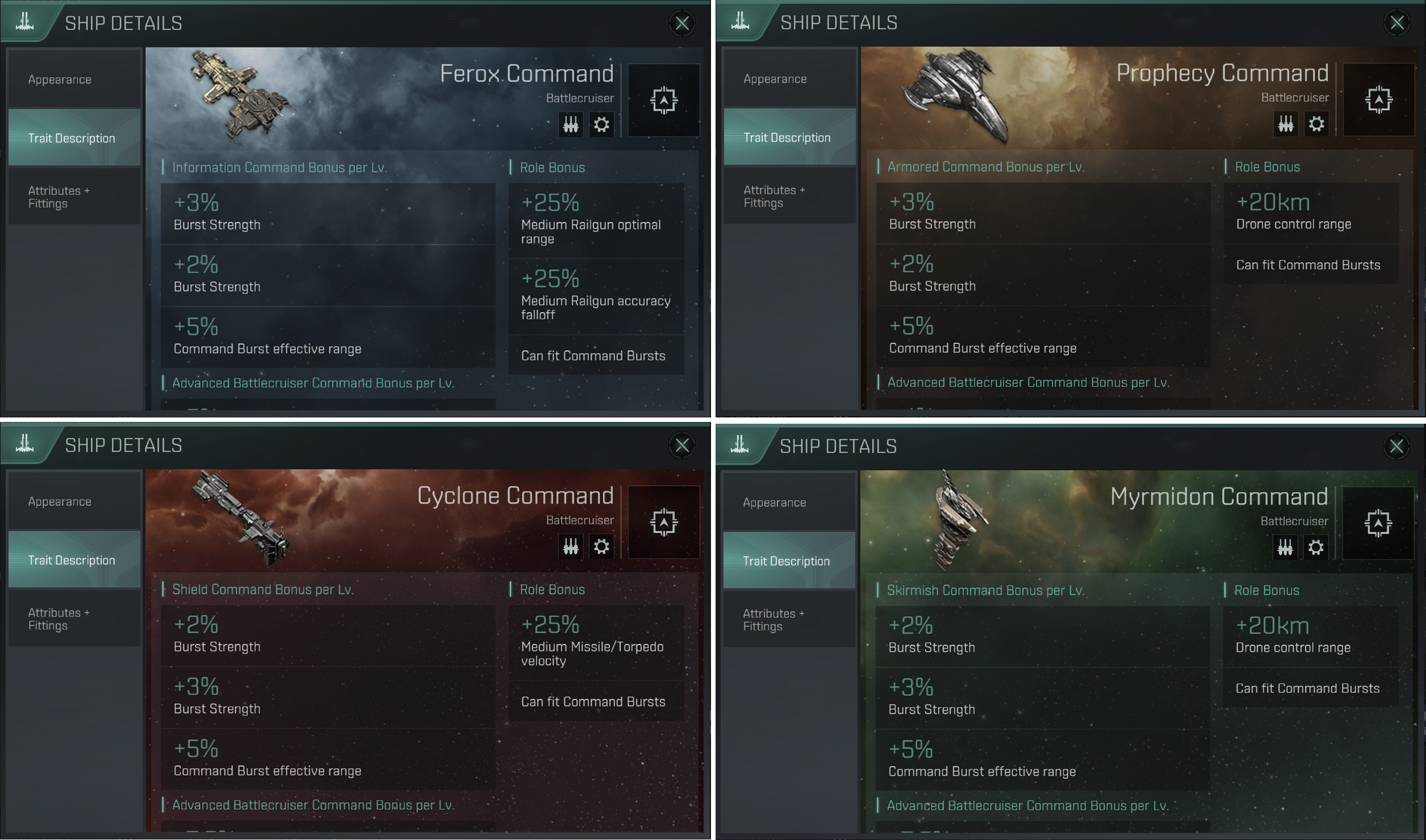Close the Myrmidon Command ship details window
This screenshot has height=840, width=1426.
(1396, 446)
